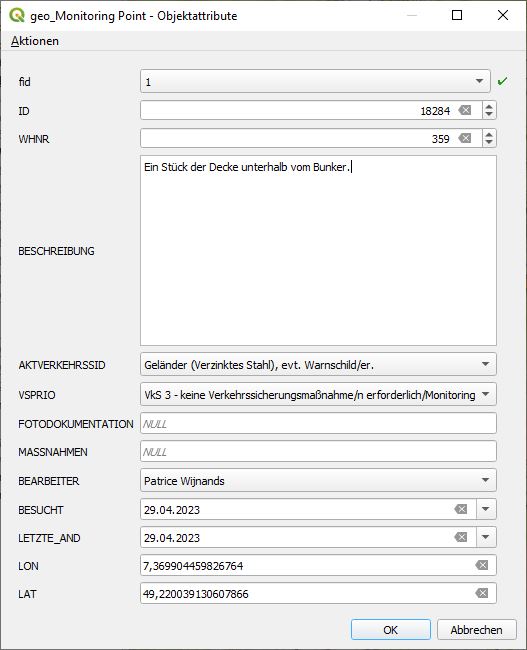Viewport: 527px width, 650px height.
Task: Clear the BESUCHT date value
Action: [461, 509]
